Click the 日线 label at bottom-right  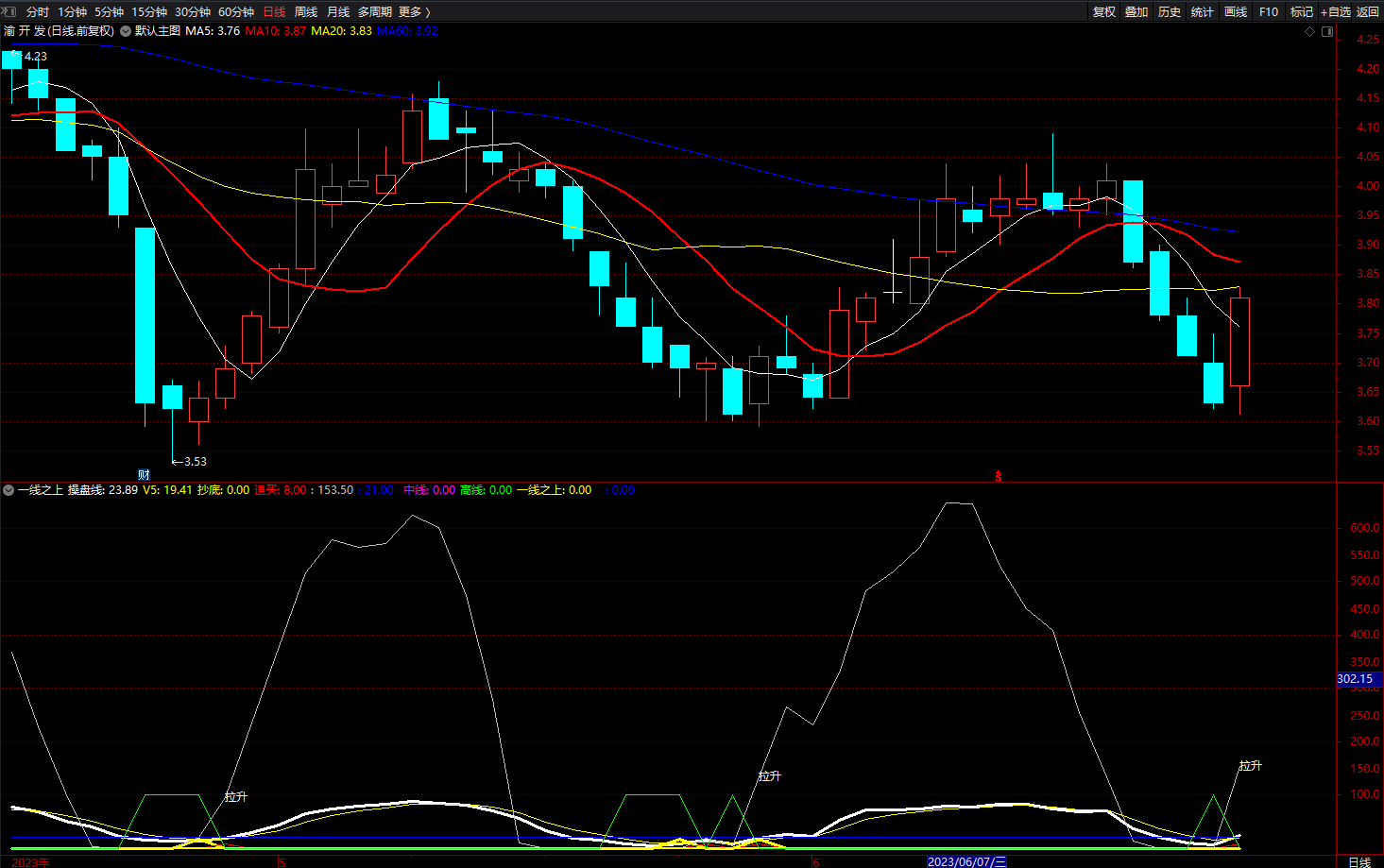click(1359, 861)
